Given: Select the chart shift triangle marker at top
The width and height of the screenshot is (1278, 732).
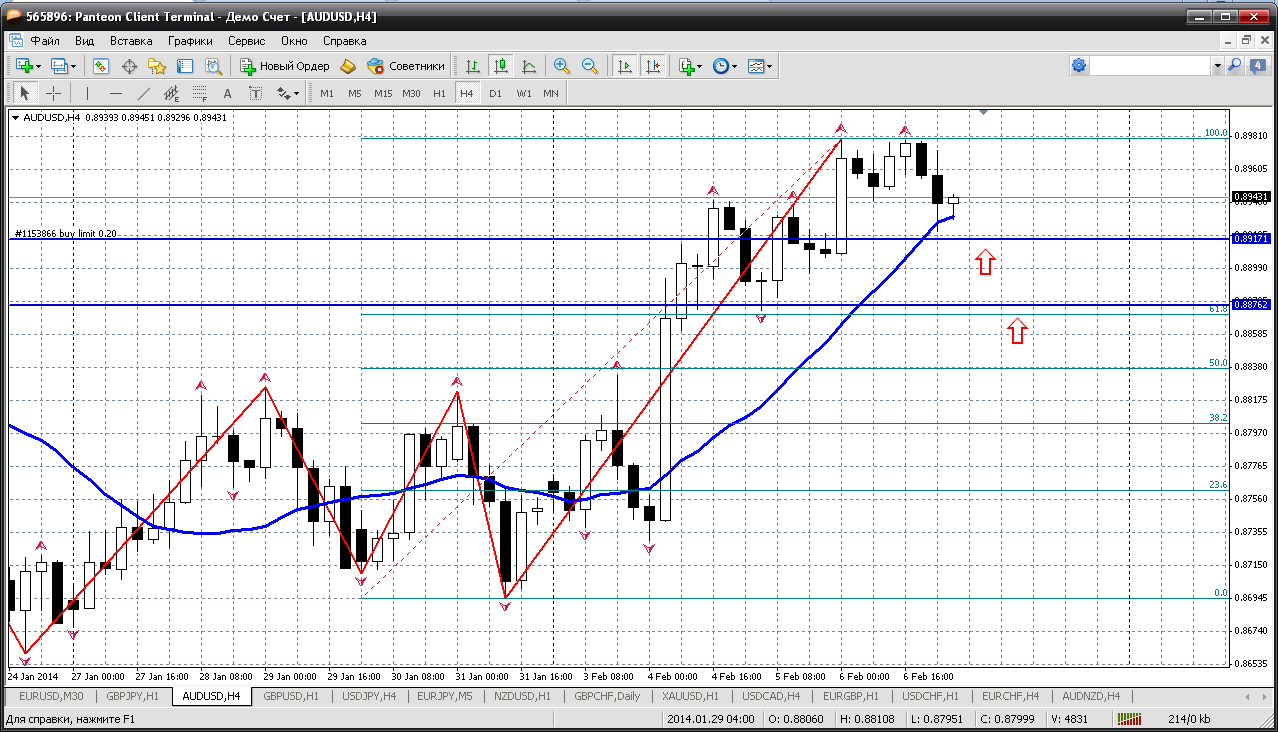Looking at the screenshot, I should pos(984,112).
